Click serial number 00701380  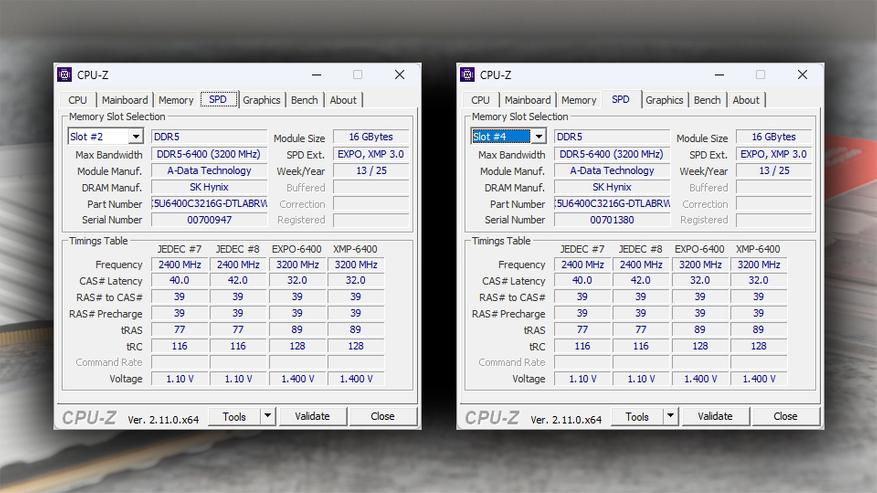click(612, 220)
